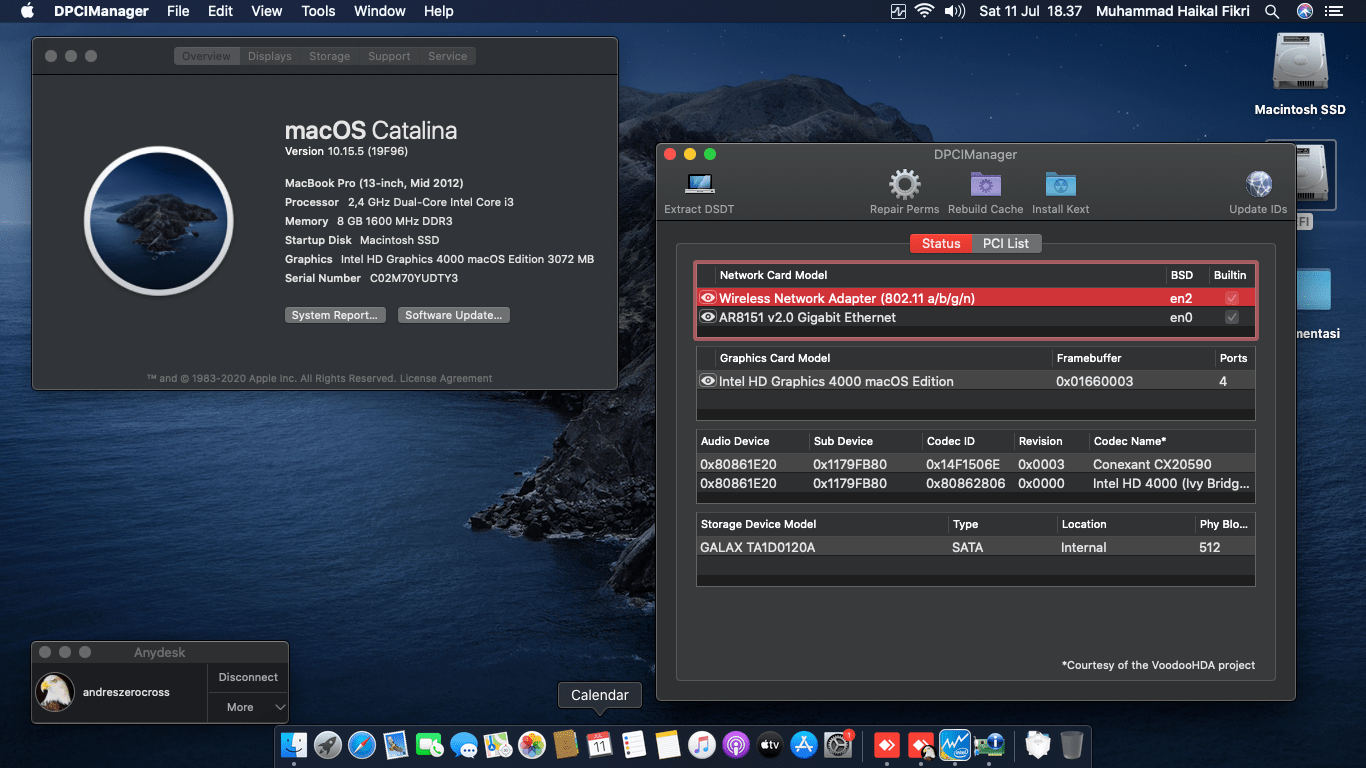
Task: Toggle Builtin checkbox for Wireless Network Adapter
Action: 1232,298
